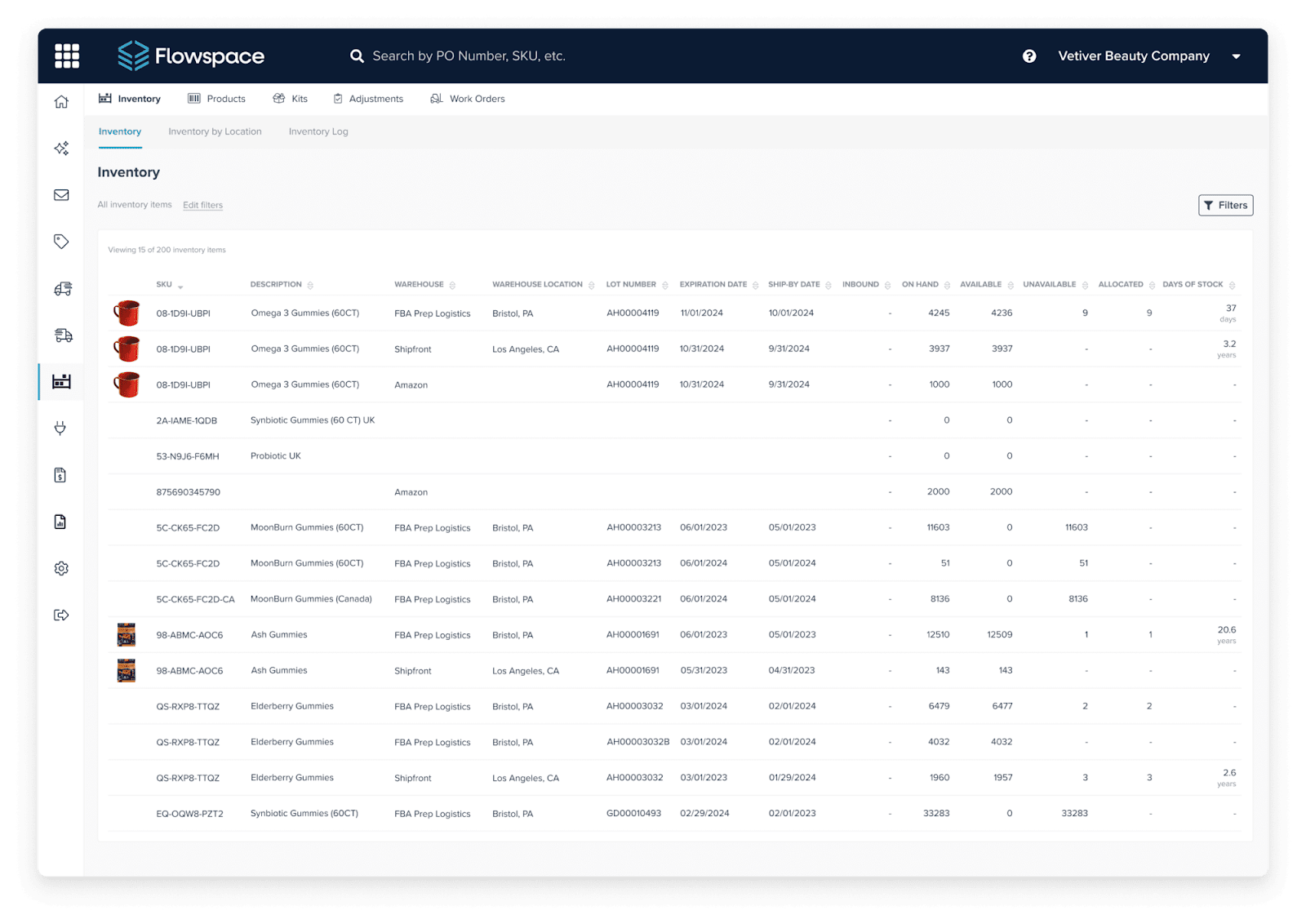Screen dimensions: 1306x924
Task: Click Synbiotic Gummies (60 CT) UK description
Action: point(313,420)
